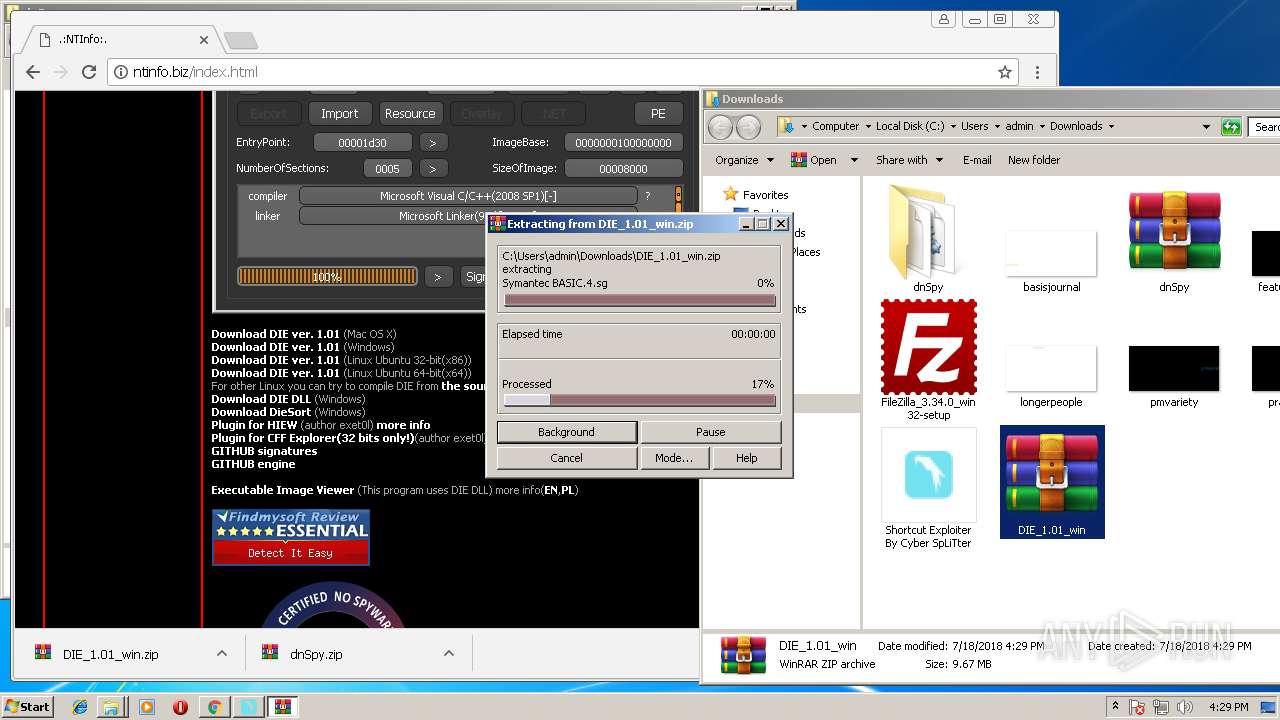
Task: Select the NTInfo tab
Action: (x=120, y=40)
